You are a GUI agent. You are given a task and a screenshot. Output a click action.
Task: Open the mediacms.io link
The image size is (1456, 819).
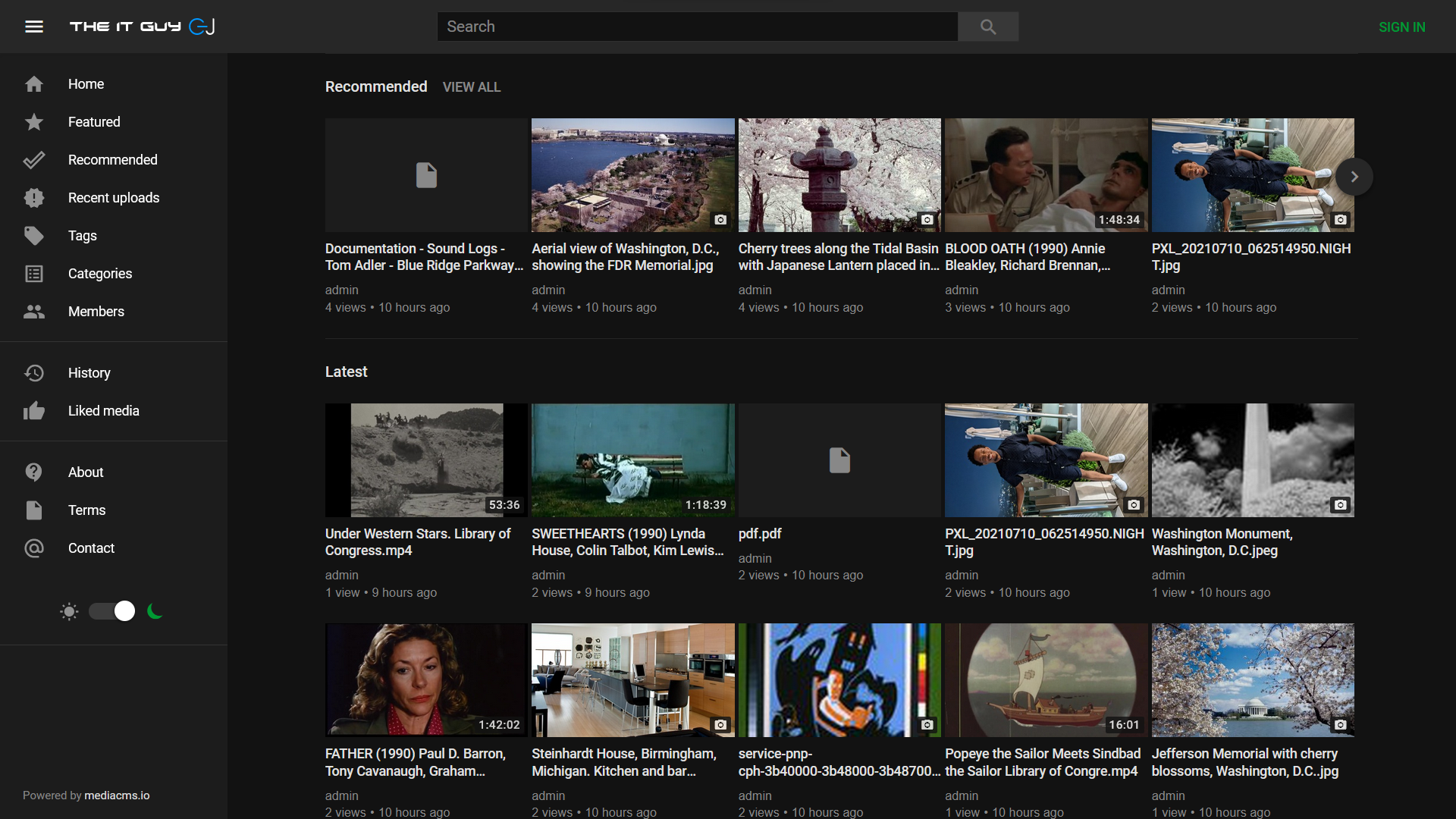pos(116,795)
